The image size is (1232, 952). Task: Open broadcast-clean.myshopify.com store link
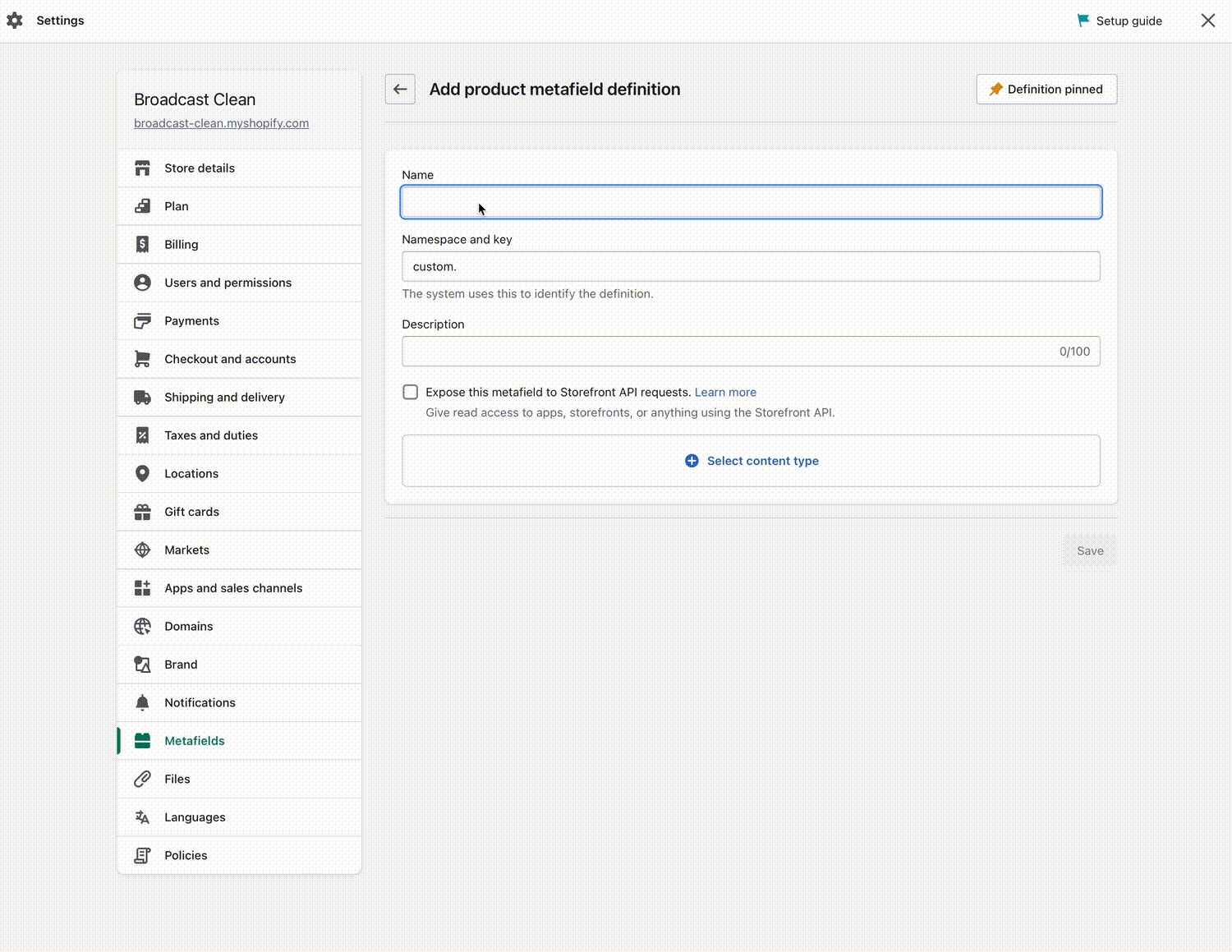pyautogui.click(x=221, y=123)
